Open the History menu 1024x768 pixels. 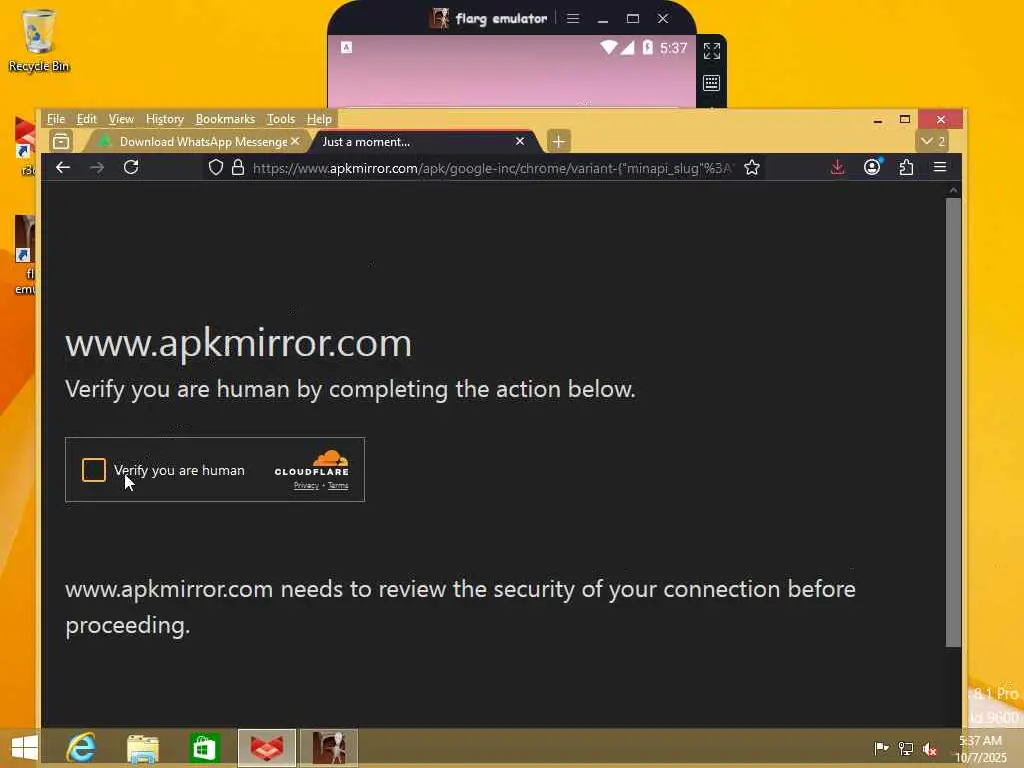pyautogui.click(x=165, y=119)
